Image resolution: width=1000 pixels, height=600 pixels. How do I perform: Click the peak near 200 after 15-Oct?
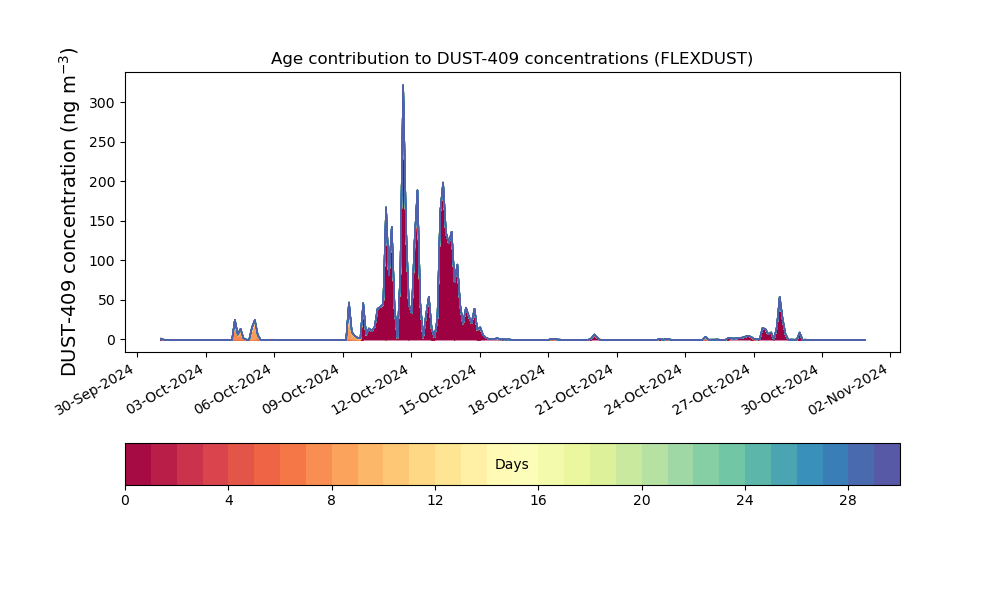[x=443, y=186]
